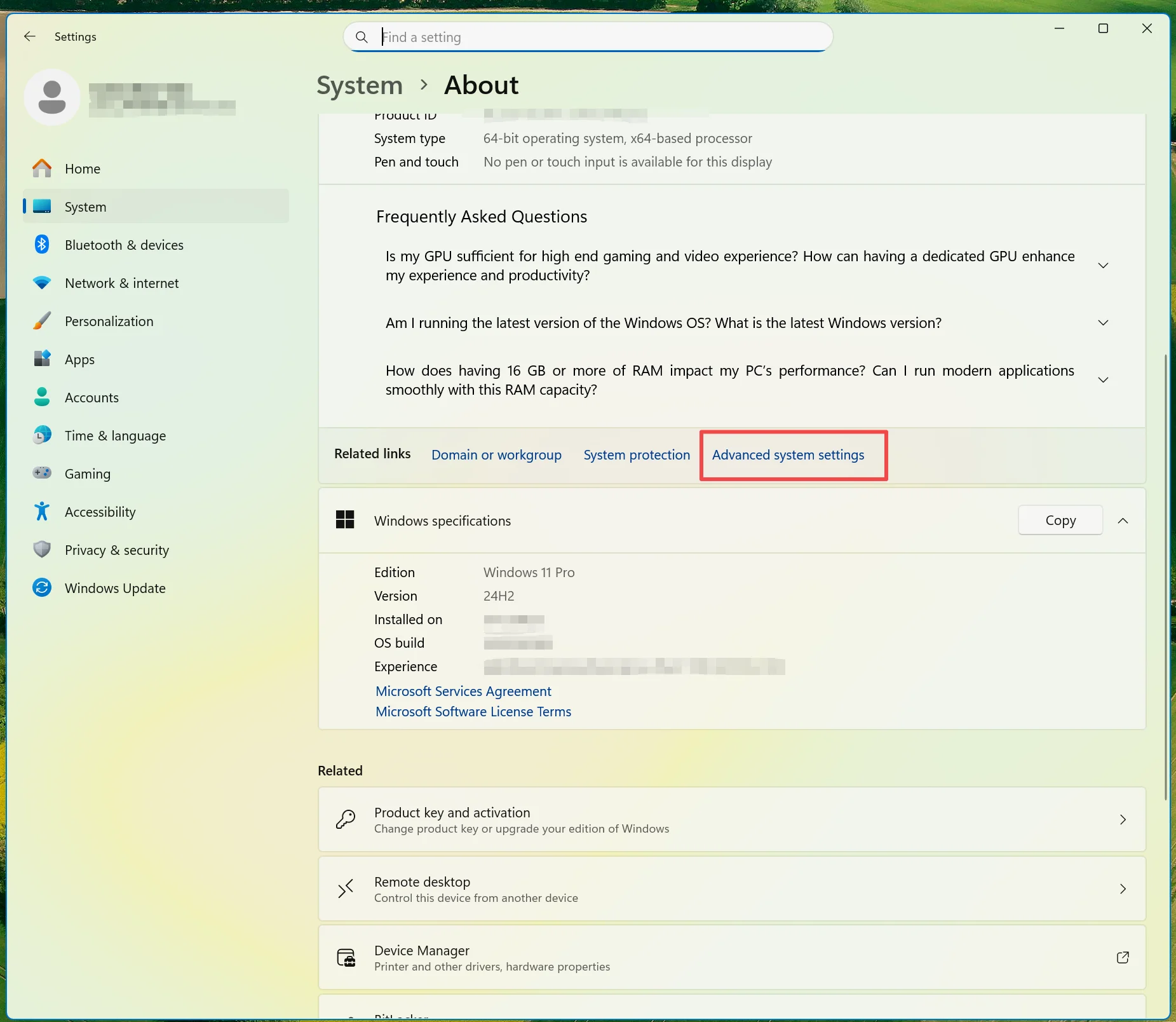Click the Home icon in sidebar
Image resolution: width=1176 pixels, height=1022 pixels.
[x=42, y=168]
